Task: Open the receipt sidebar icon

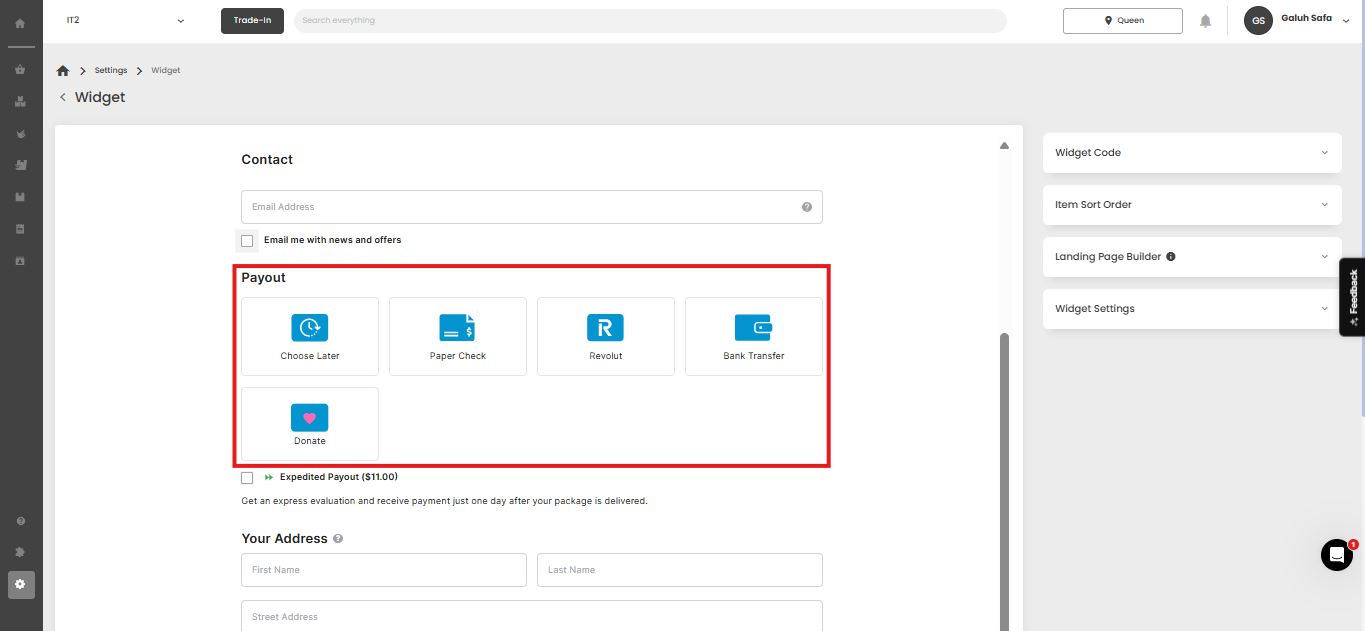Action: (20, 229)
